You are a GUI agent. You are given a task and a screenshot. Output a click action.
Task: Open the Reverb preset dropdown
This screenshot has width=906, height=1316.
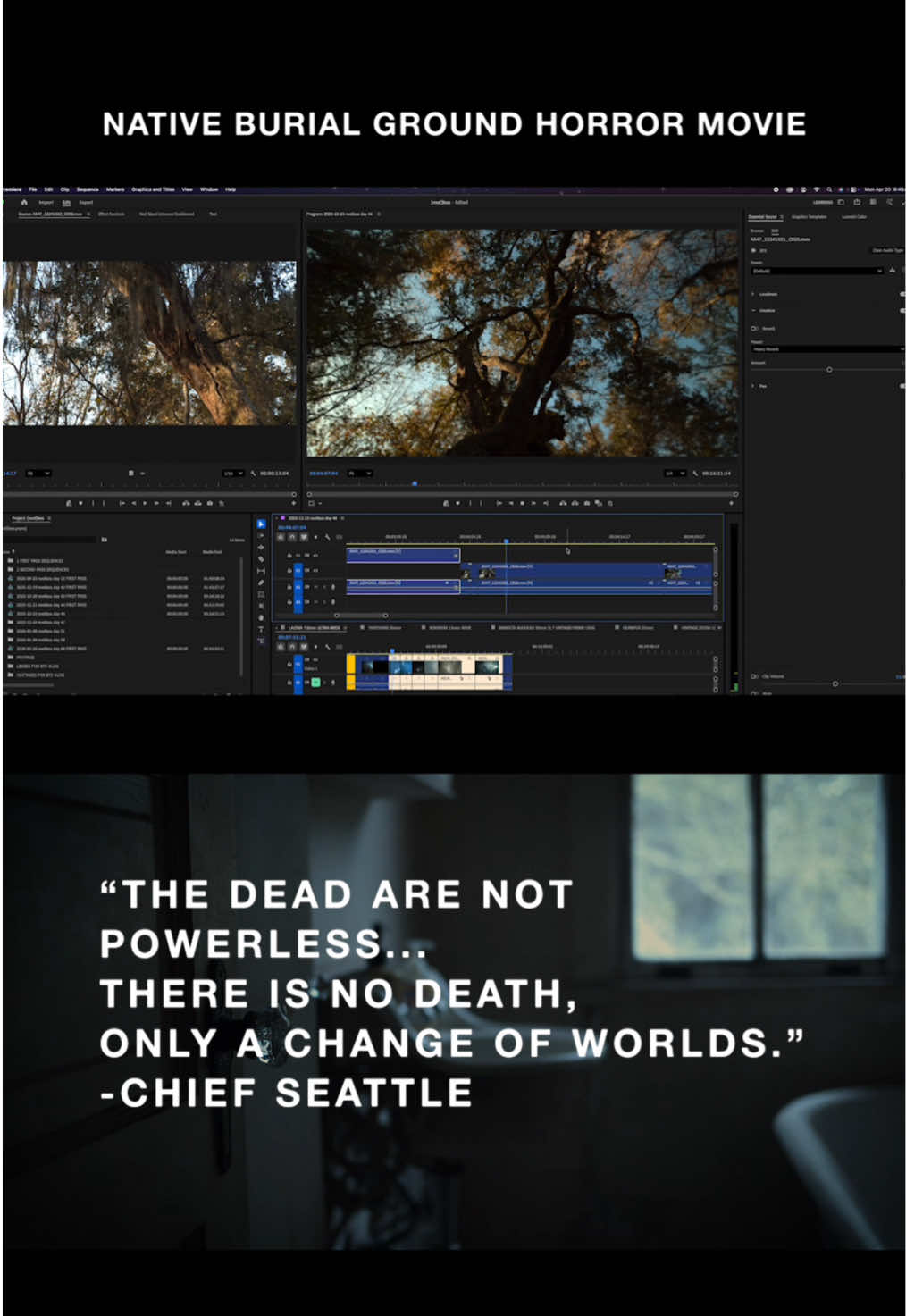pos(827,348)
